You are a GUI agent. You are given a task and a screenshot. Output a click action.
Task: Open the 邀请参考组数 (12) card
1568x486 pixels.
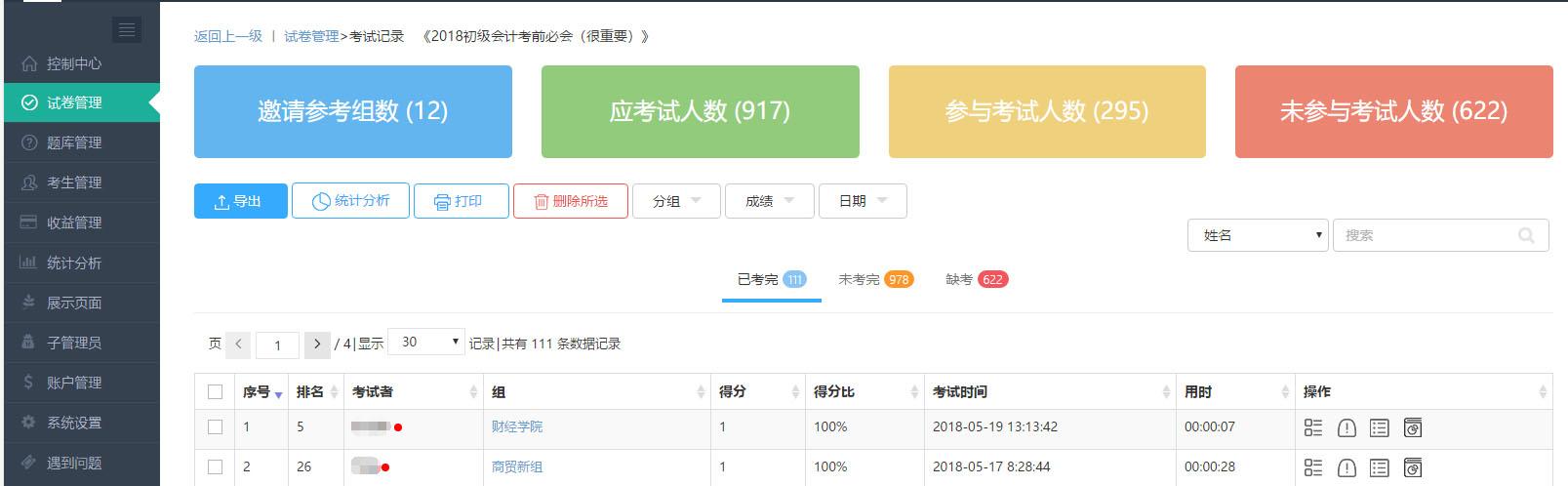353,111
